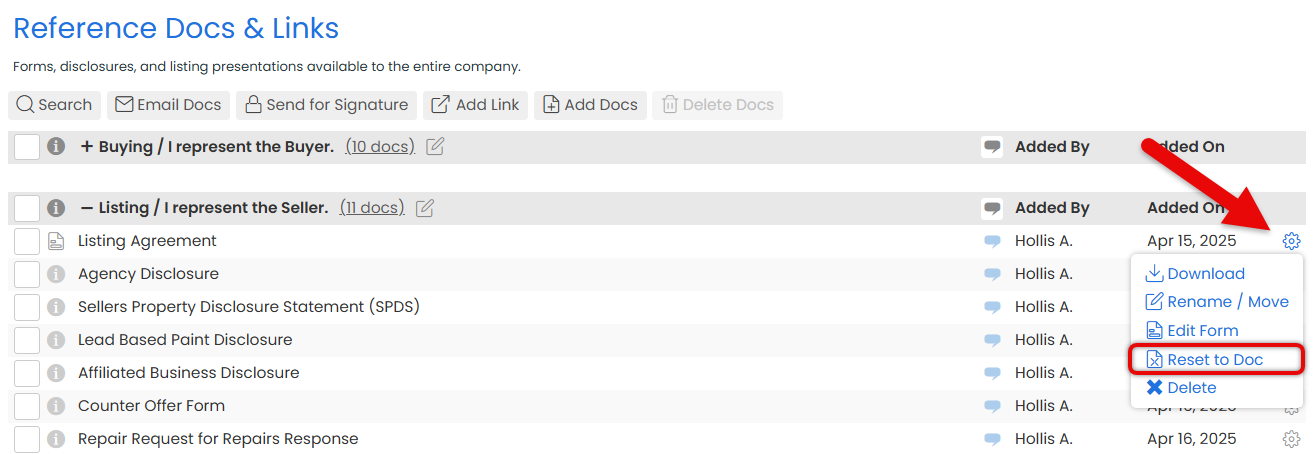Viewport: 1315px width, 454px height.
Task: Click the gear icon for Listing Agreement
Action: [x=1291, y=241]
